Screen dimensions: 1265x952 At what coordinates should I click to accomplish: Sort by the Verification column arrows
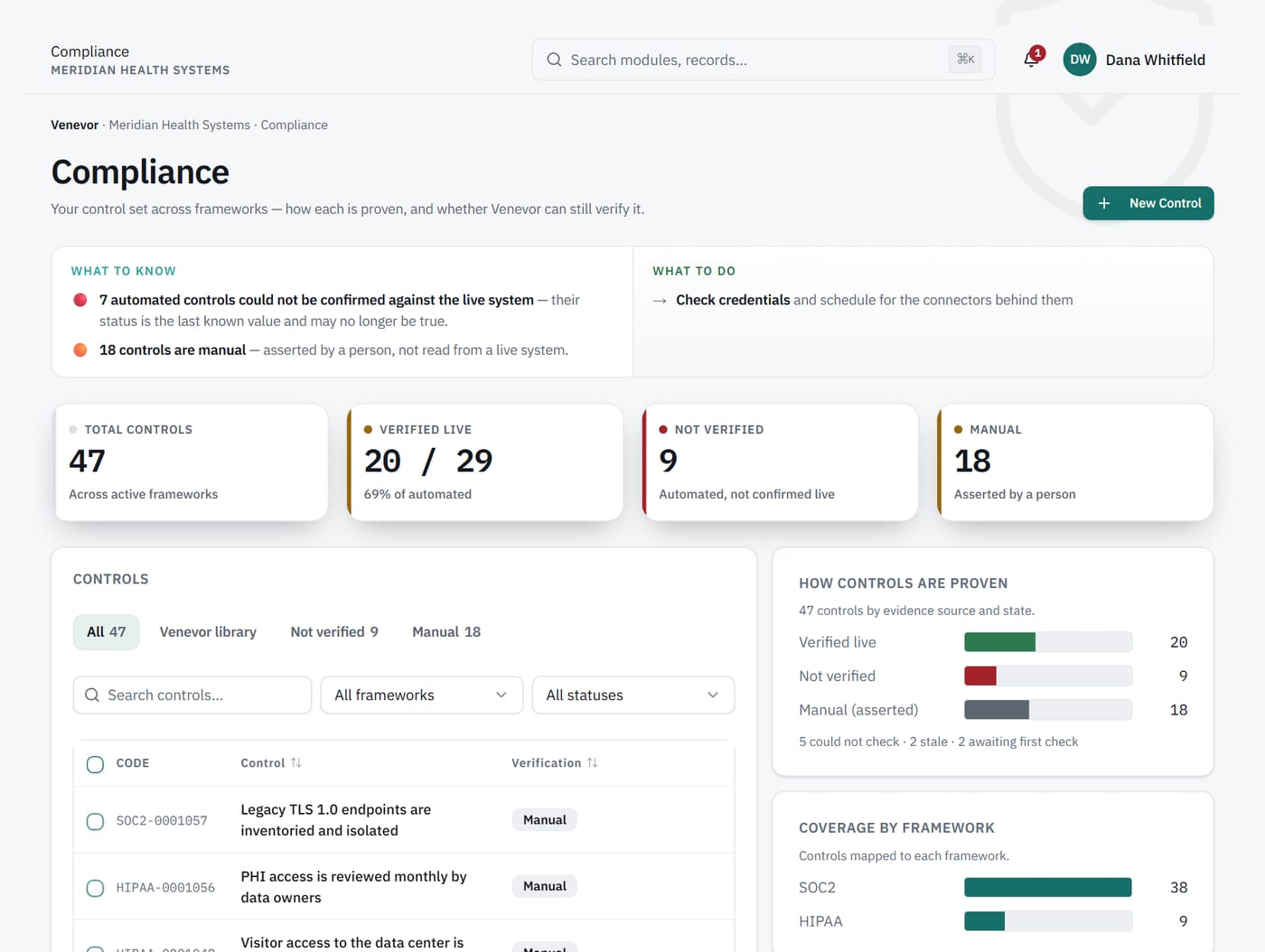coord(592,763)
